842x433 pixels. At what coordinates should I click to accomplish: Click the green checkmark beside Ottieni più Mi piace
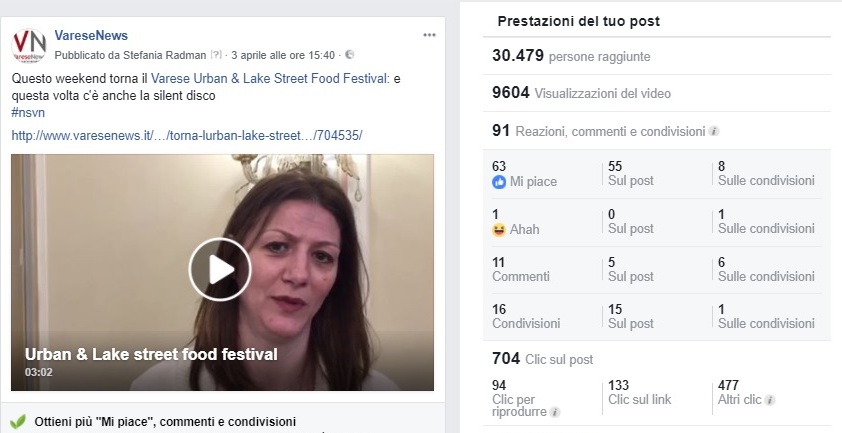click(18, 421)
